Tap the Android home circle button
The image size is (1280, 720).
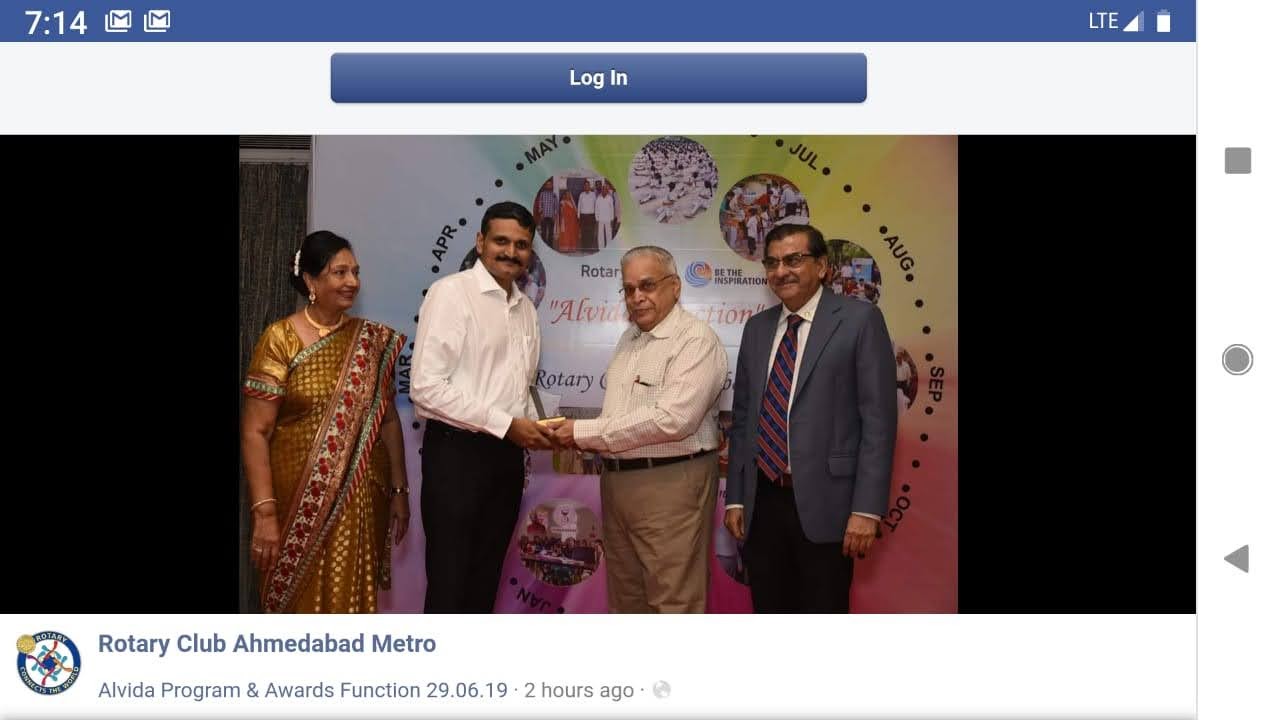pyautogui.click(x=1238, y=360)
